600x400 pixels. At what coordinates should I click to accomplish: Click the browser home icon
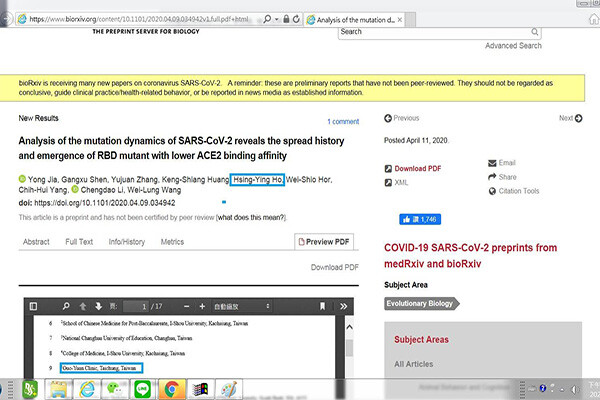point(594,19)
